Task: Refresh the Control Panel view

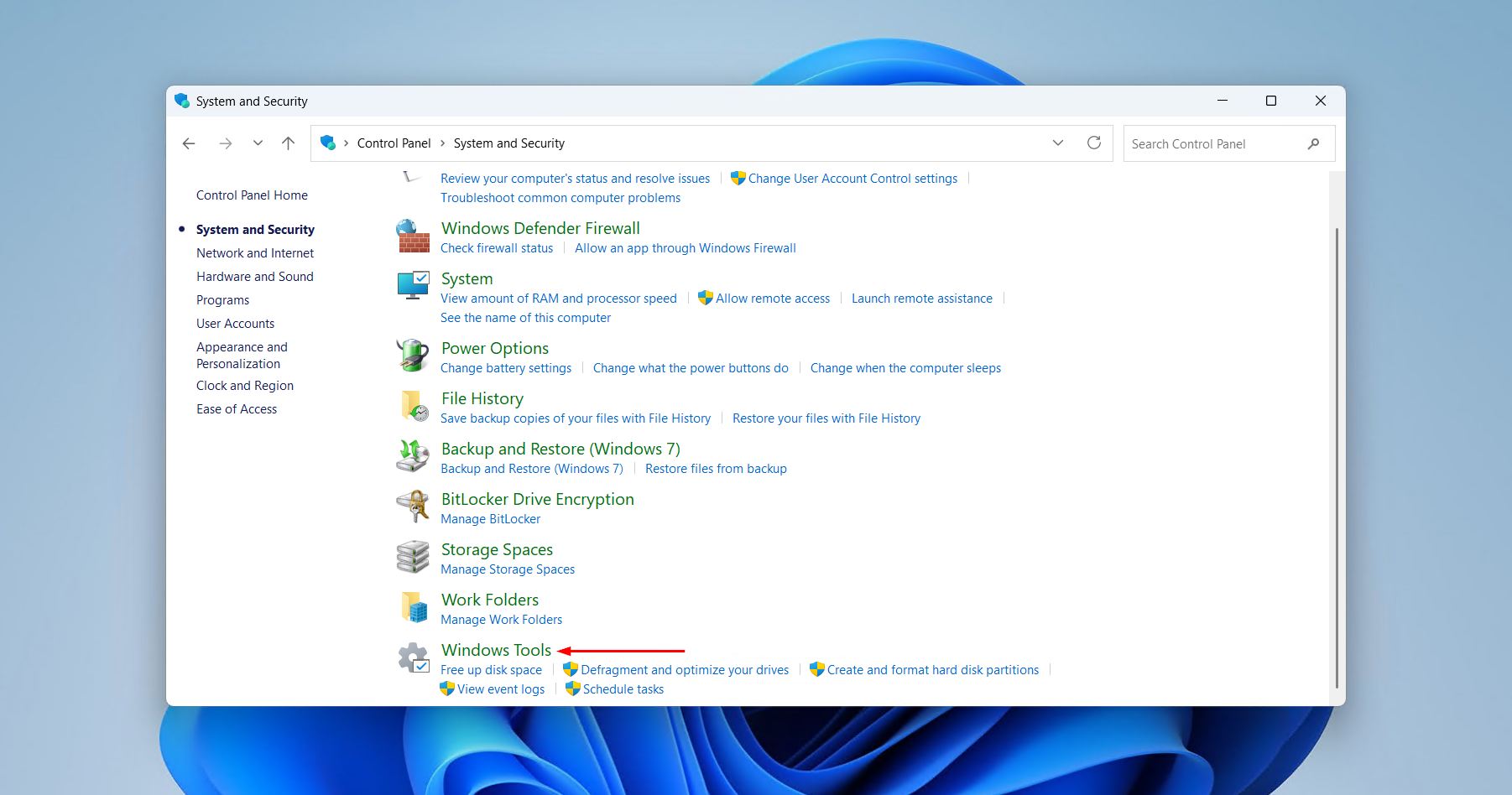Action: click(x=1094, y=143)
